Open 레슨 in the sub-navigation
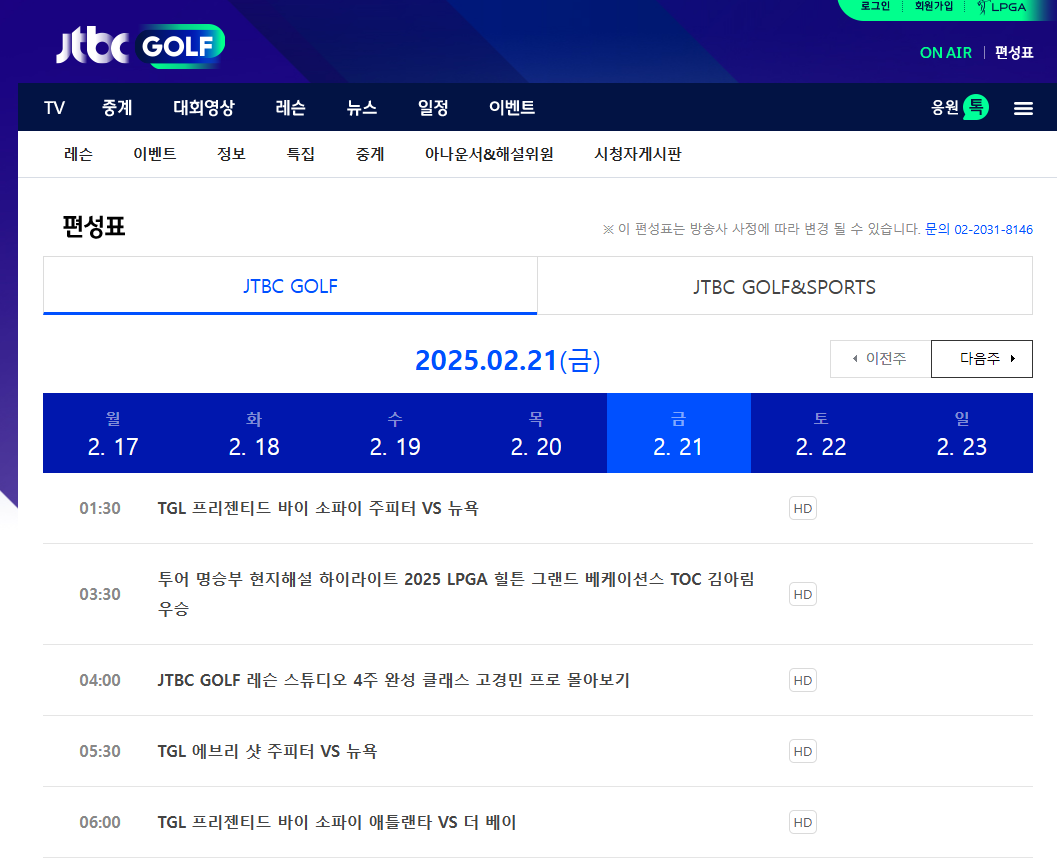Viewport: 1057px width, 866px height. click(x=78, y=154)
